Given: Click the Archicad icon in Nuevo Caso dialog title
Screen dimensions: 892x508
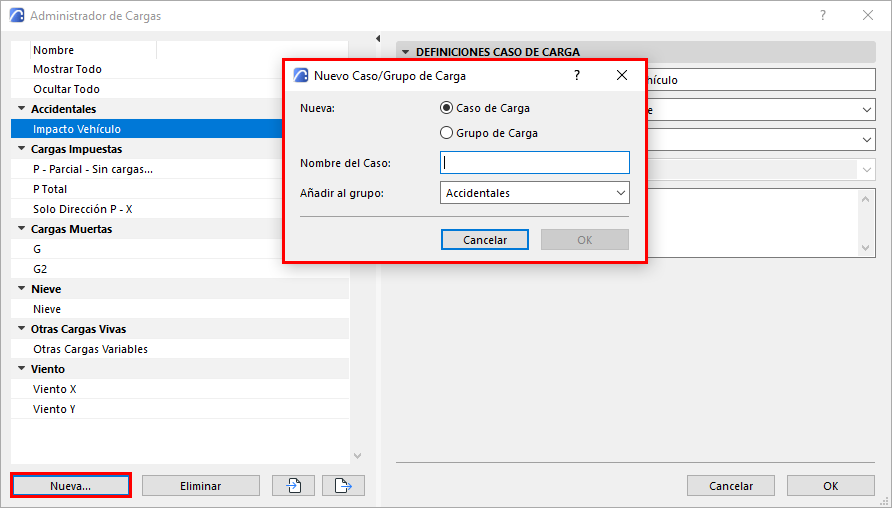Looking at the screenshot, I should [300, 75].
